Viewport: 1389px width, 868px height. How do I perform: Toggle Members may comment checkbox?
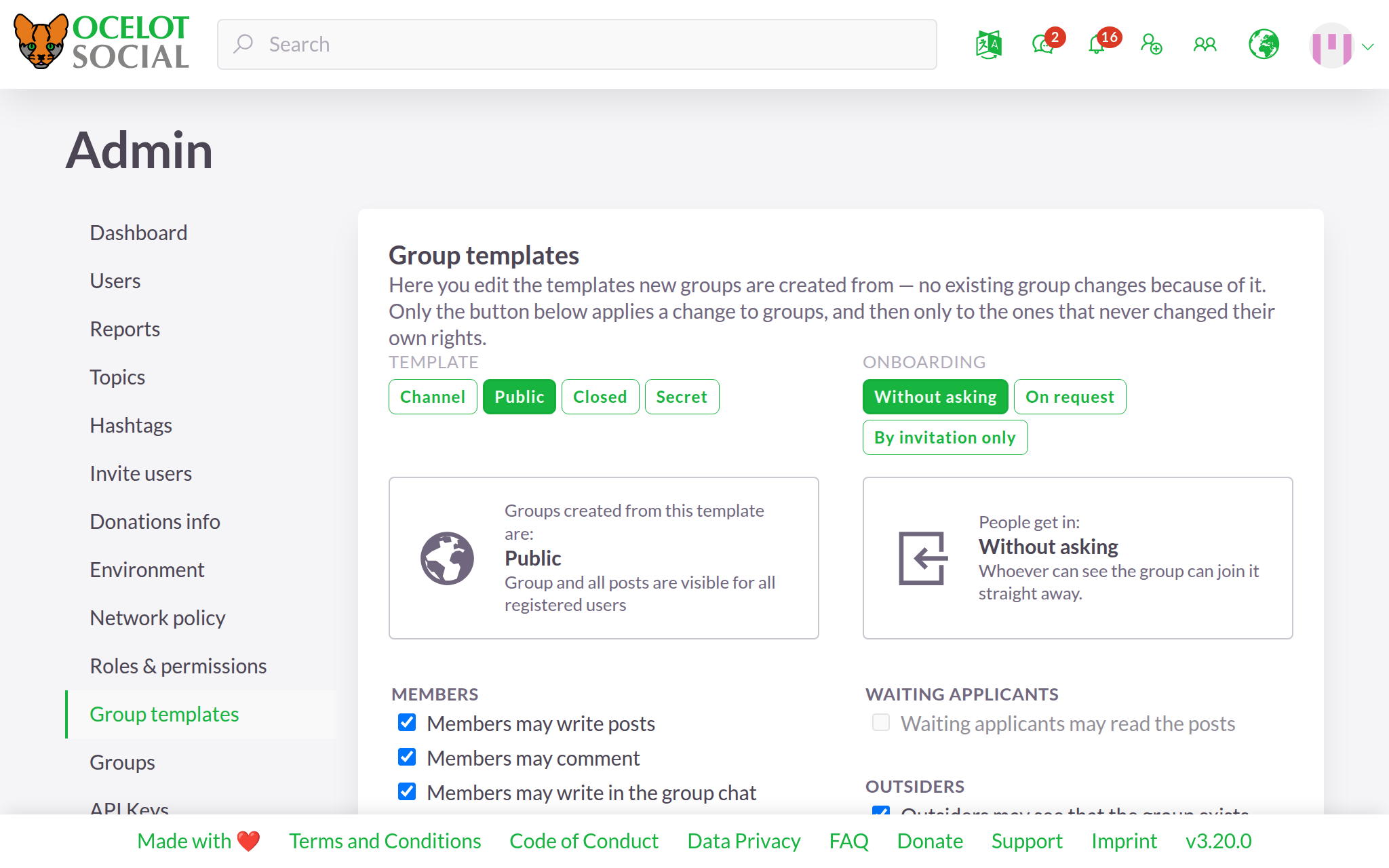(407, 757)
